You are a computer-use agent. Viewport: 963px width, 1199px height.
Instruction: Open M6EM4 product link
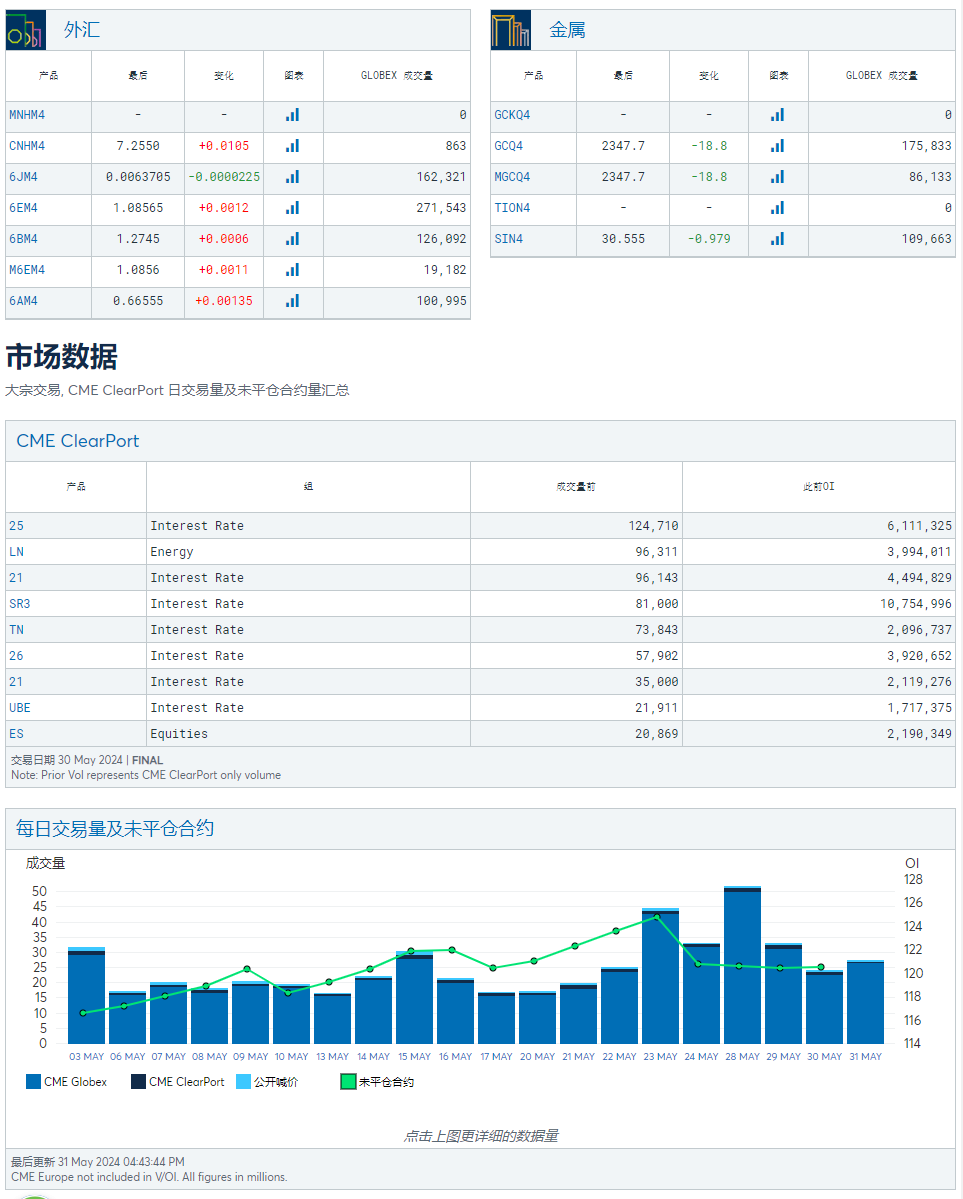(27, 270)
